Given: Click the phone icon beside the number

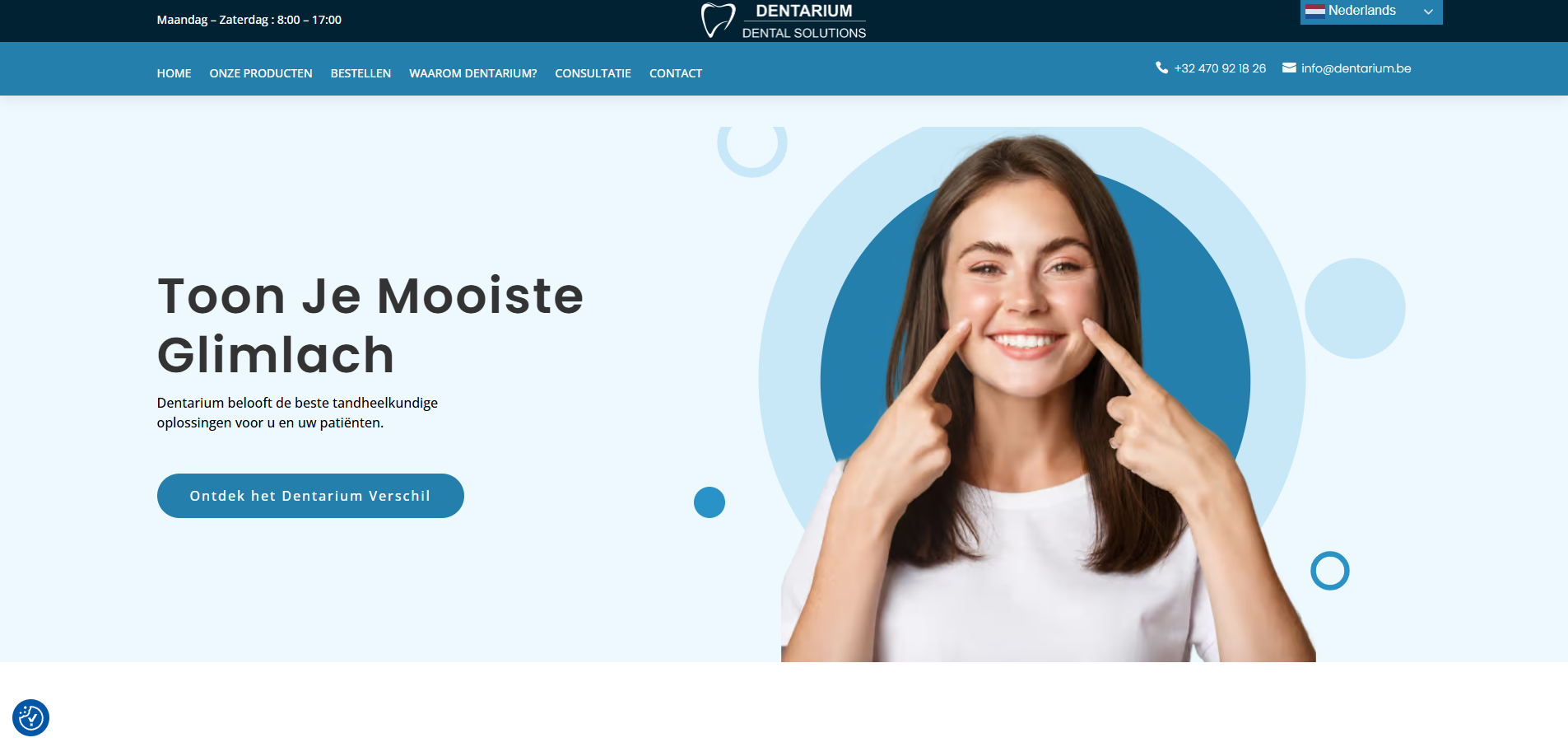Looking at the screenshot, I should click(x=1161, y=68).
